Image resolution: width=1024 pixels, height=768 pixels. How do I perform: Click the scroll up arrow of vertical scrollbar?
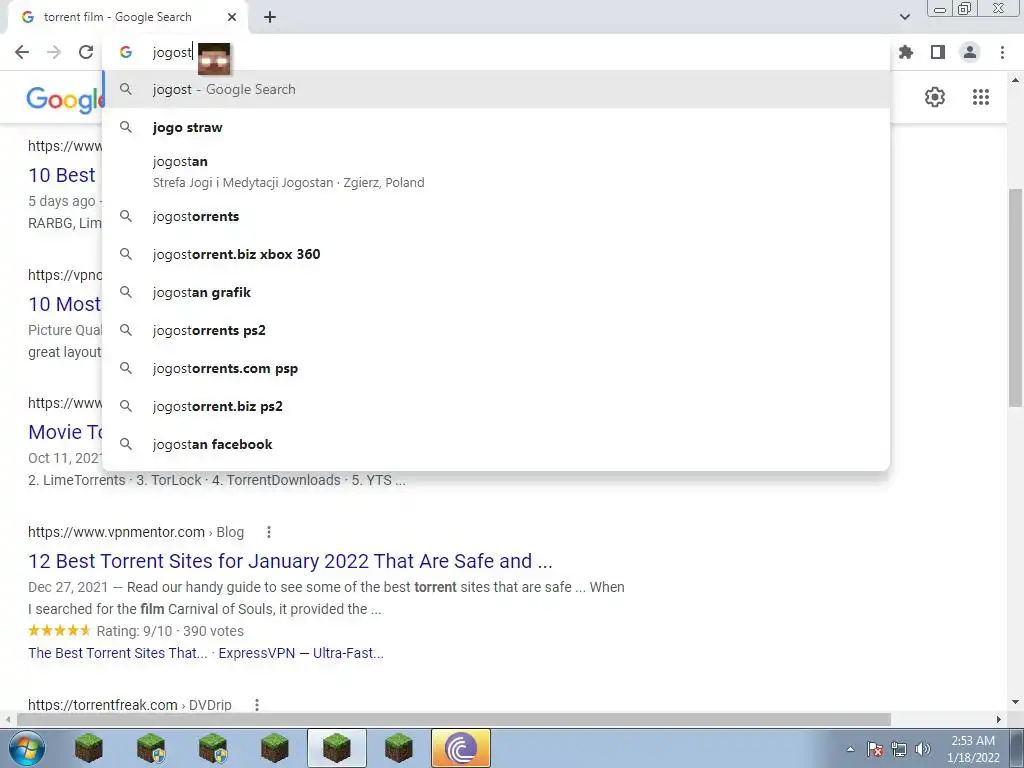(1015, 81)
